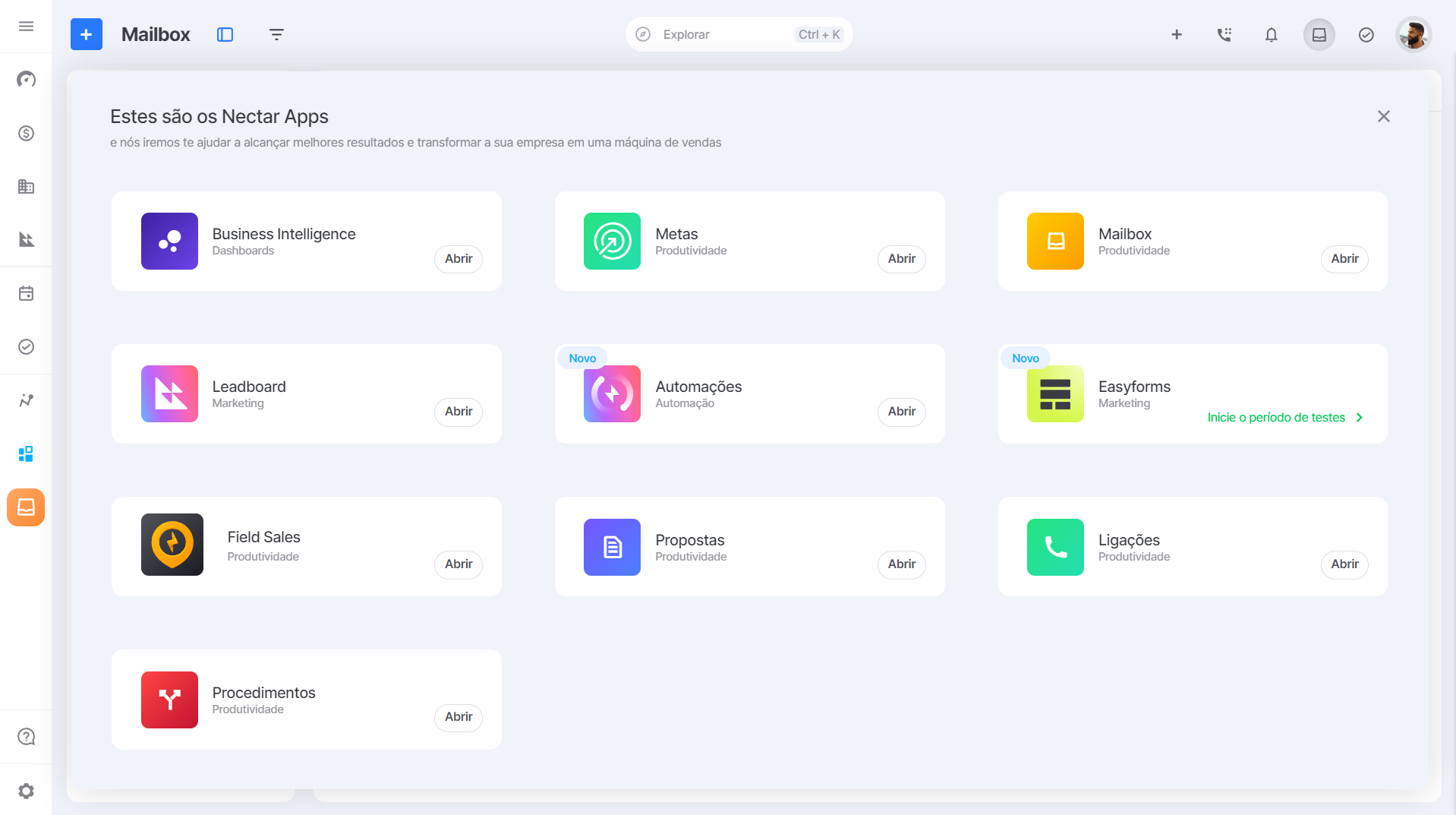Close the Nectar Apps panel
The image size is (1456, 815).
coord(1384,116)
